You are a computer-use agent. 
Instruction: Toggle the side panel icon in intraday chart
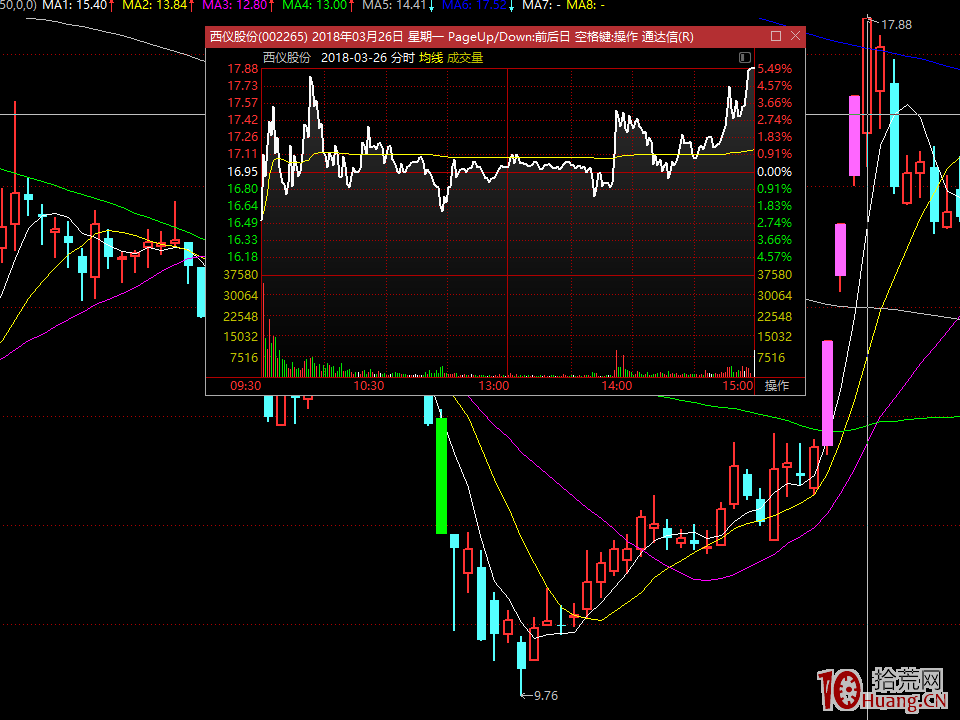(x=744, y=58)
